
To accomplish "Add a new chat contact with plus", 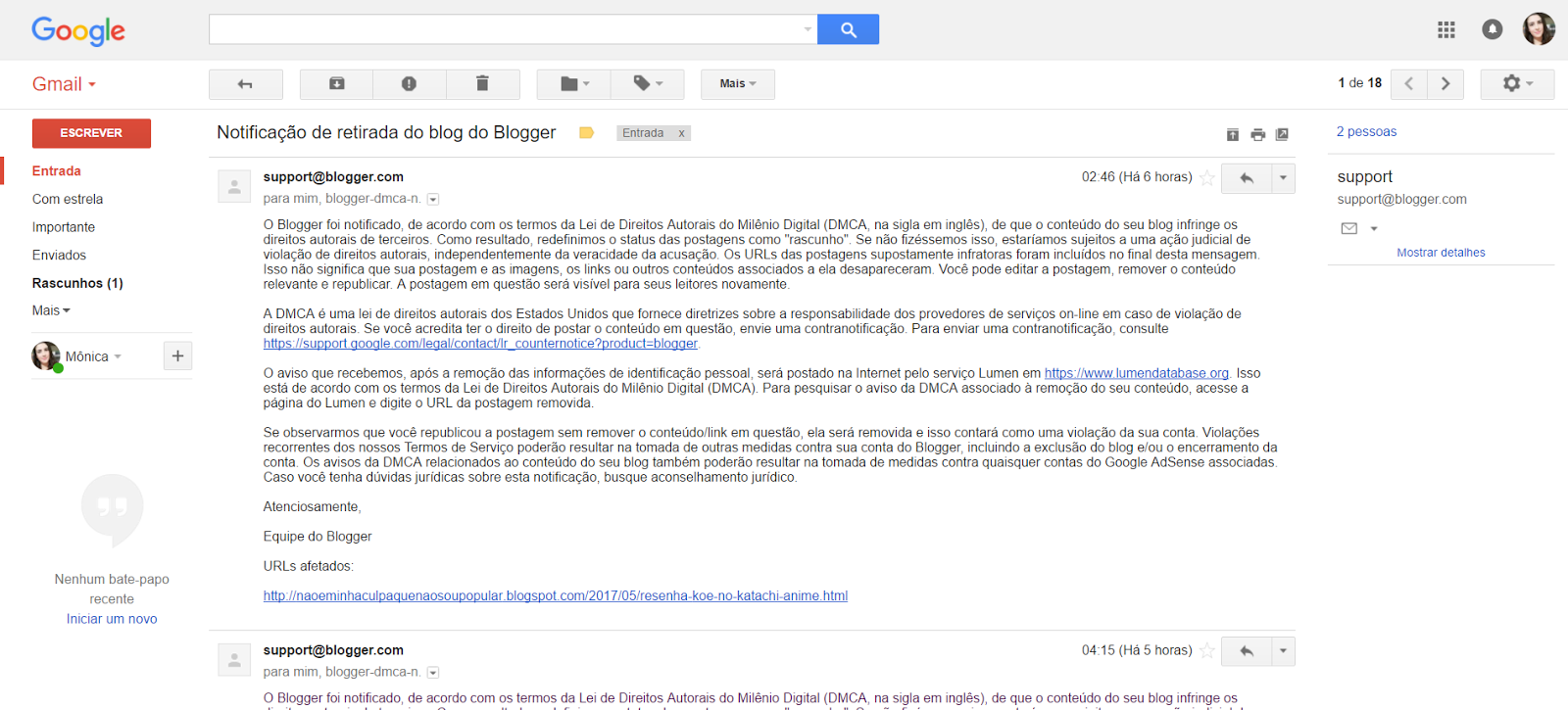I will [177, 356].
